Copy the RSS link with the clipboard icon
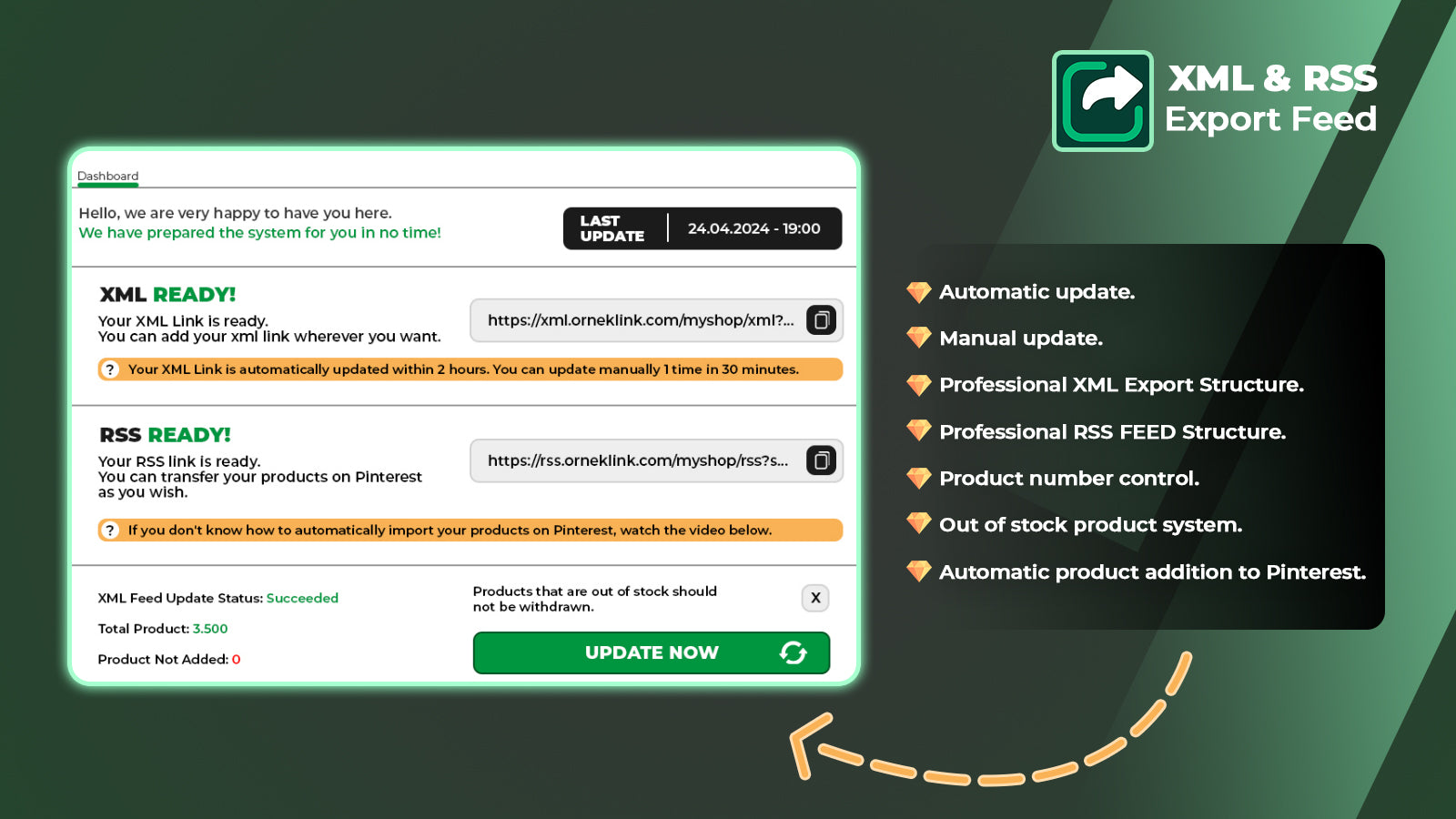1456x819 pixels. (x=821, y=460)
